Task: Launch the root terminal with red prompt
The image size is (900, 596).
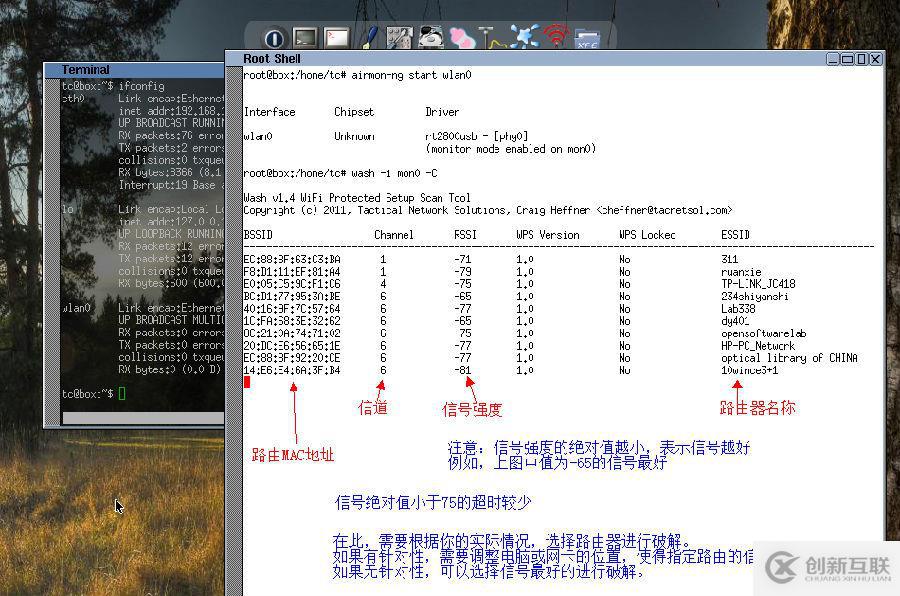Action: [x=337, y=38]
